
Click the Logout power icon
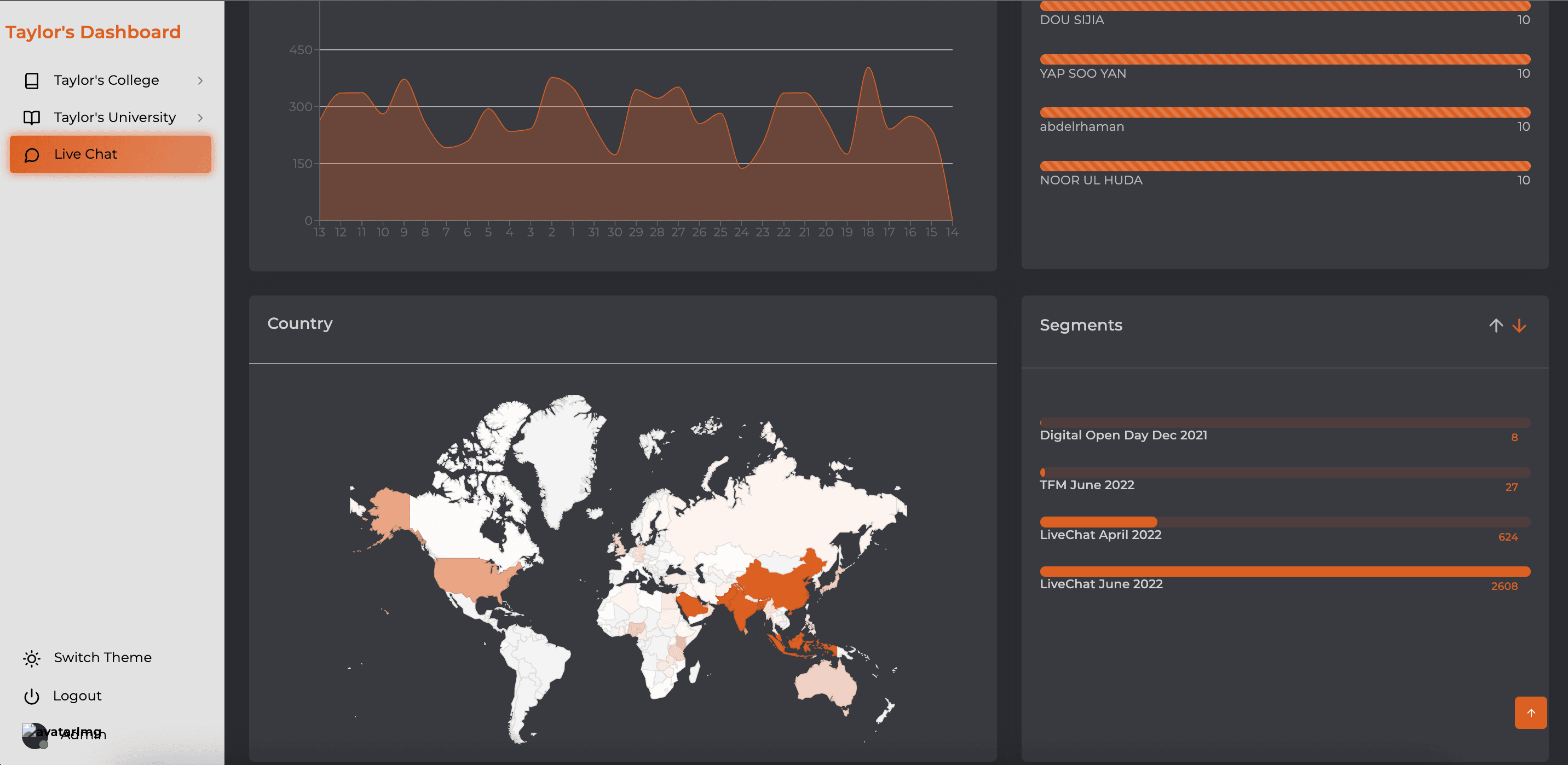32,696
